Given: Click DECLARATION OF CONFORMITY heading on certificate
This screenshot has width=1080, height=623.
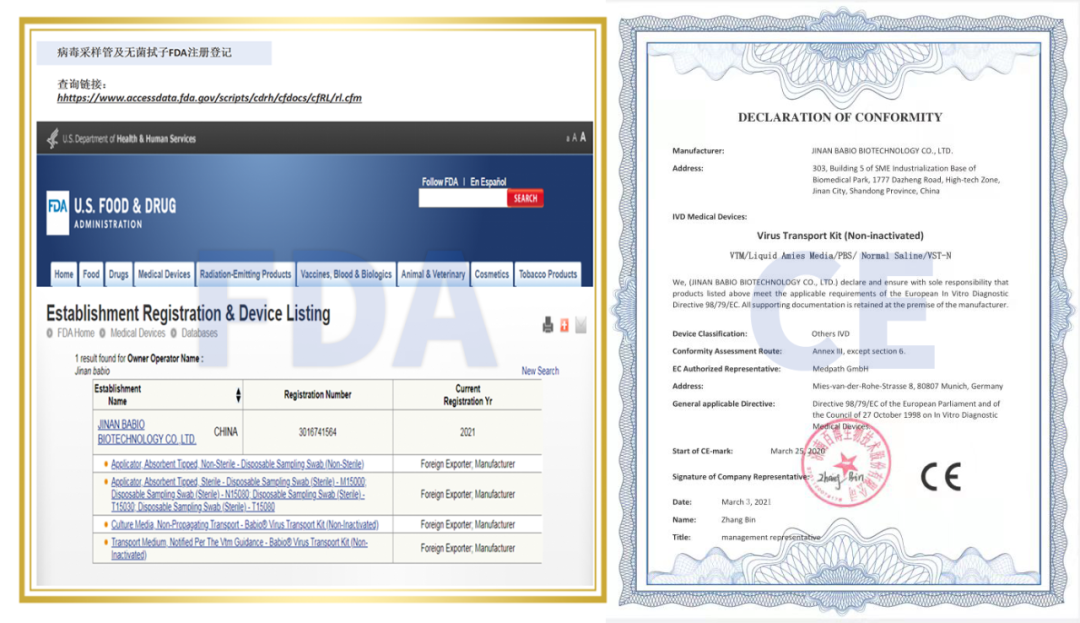Looking at the screenshot, I should (x=840, y=117).
